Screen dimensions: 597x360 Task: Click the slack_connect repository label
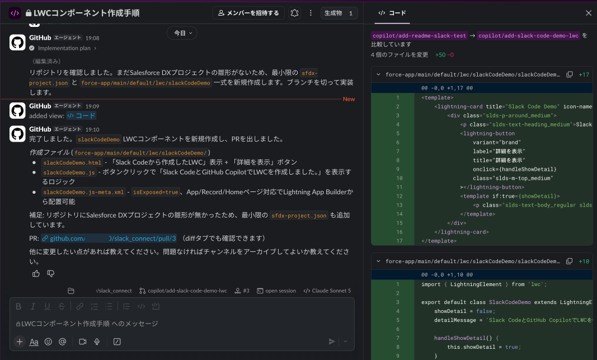114,291
